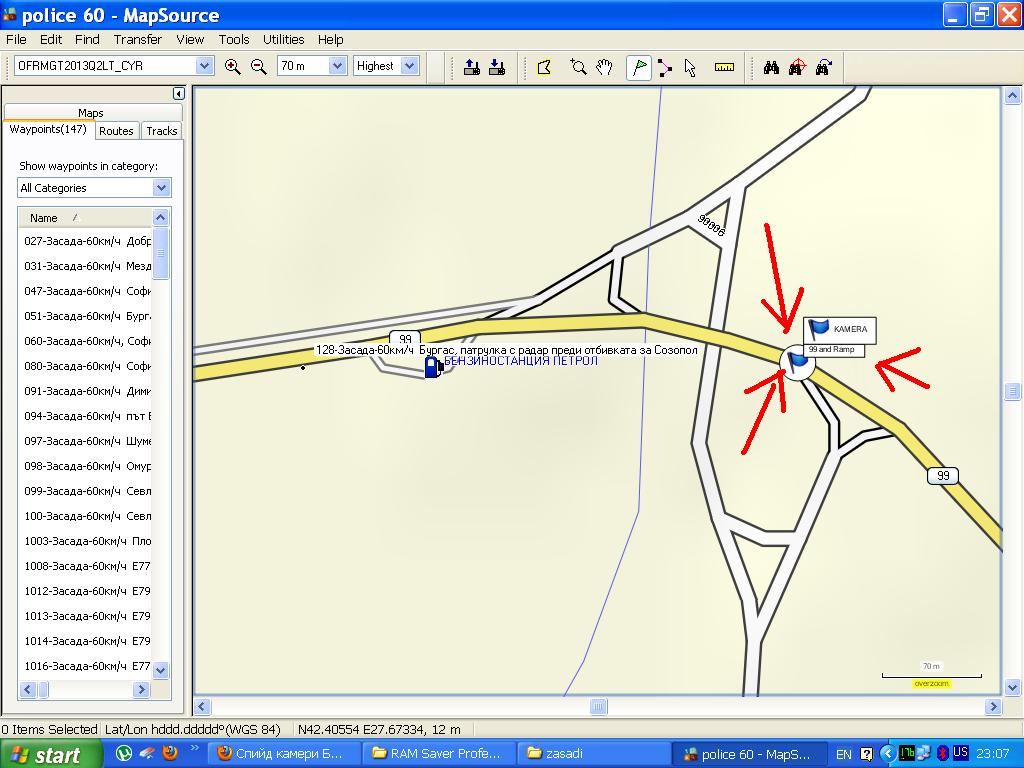Open the Find menu
The width and height of the screenshot is (1024, 768).
(87, 39)
